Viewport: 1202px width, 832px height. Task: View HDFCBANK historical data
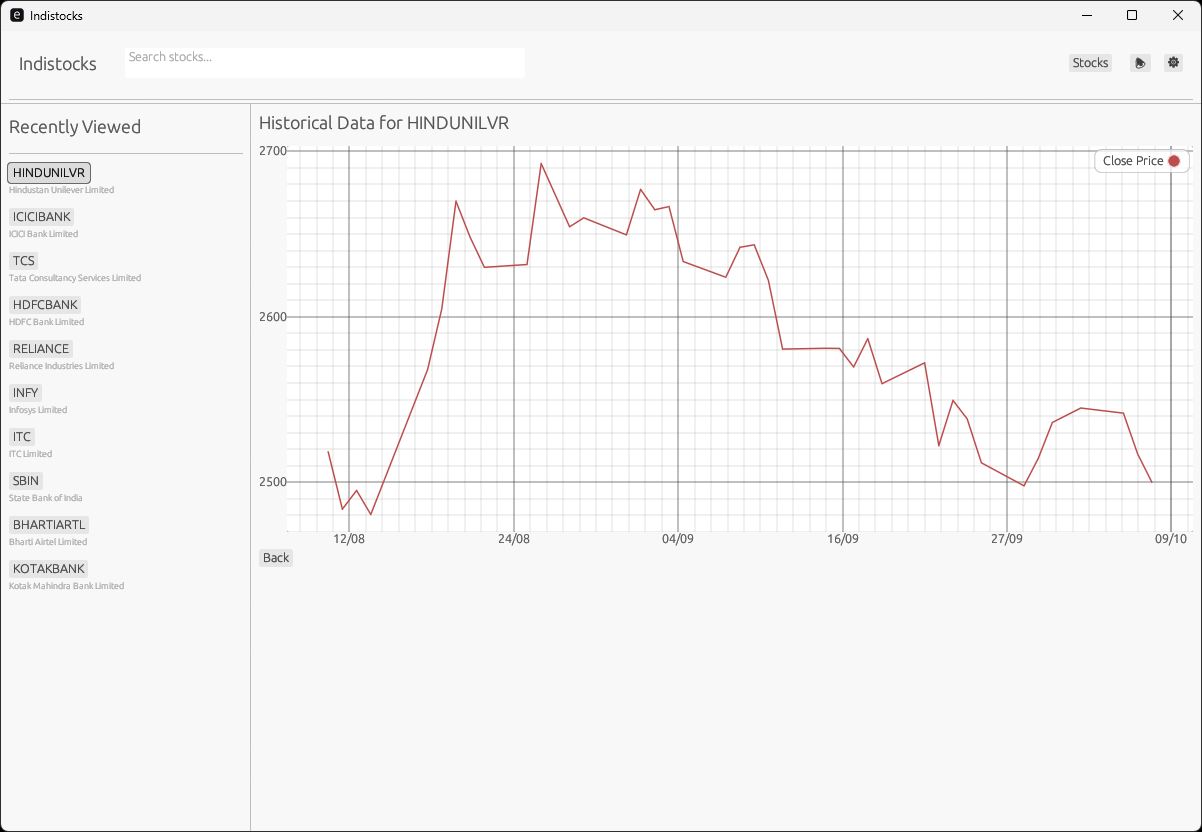[45, 304]
